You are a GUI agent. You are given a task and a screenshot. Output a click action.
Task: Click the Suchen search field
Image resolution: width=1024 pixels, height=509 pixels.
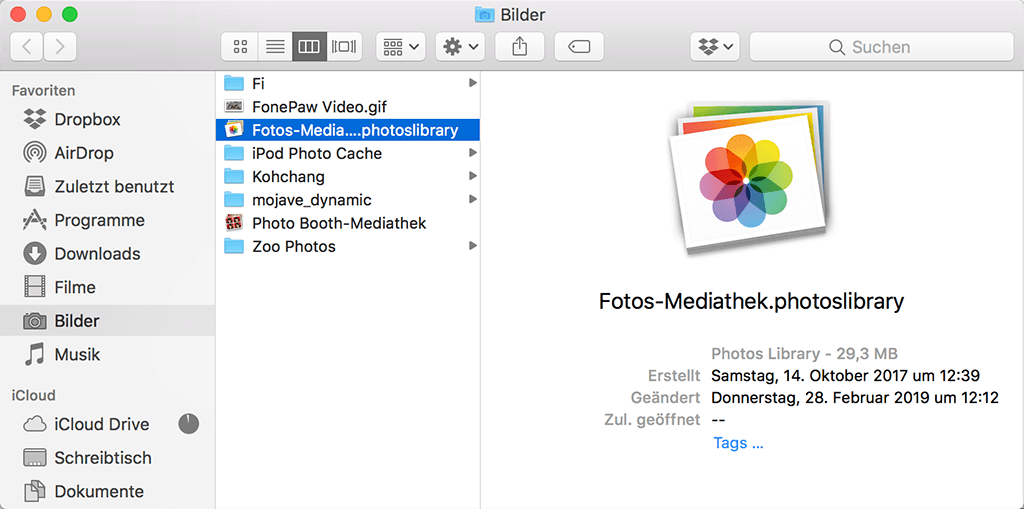coord(880,47)
